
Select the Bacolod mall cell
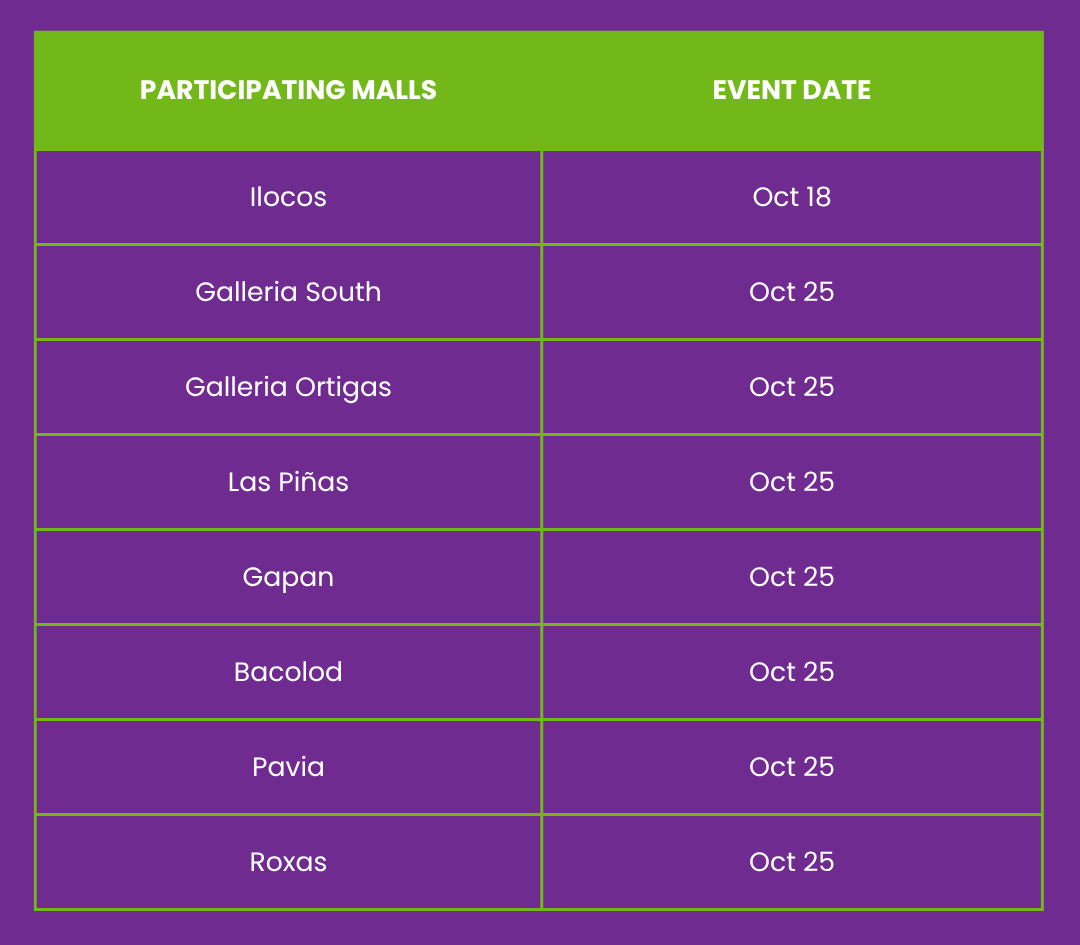(288, 672)
